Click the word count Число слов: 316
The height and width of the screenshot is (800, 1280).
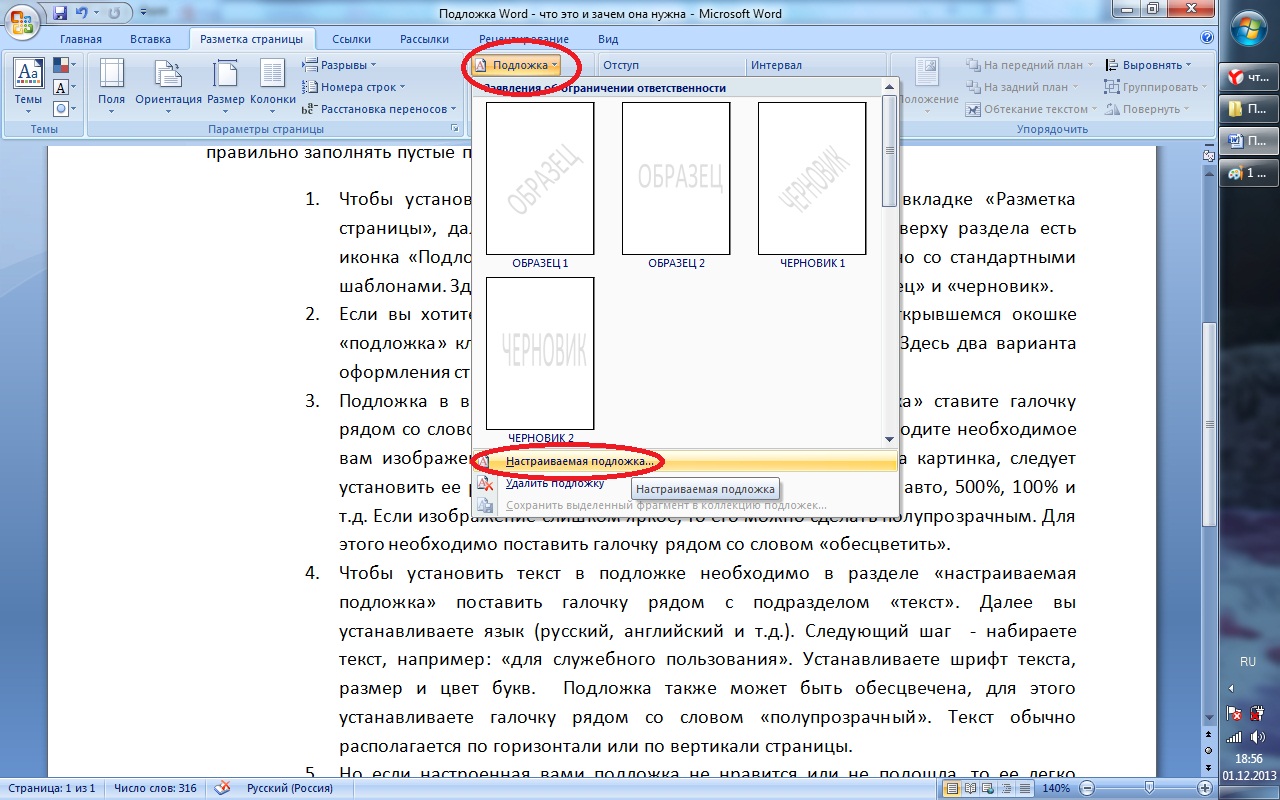(157, 788)
